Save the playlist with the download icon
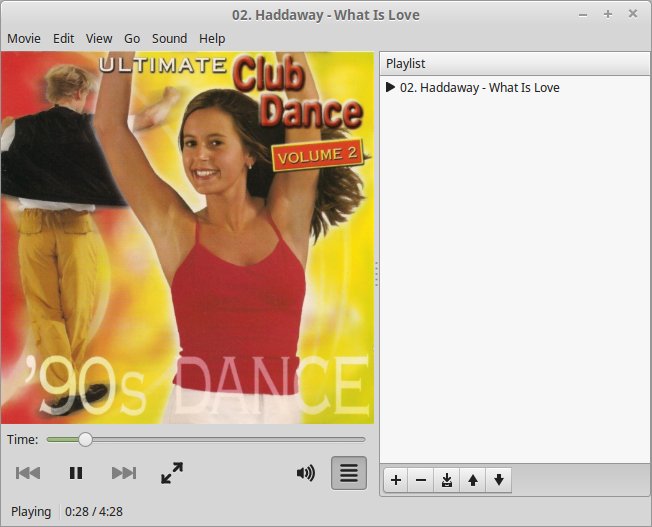 447,480
